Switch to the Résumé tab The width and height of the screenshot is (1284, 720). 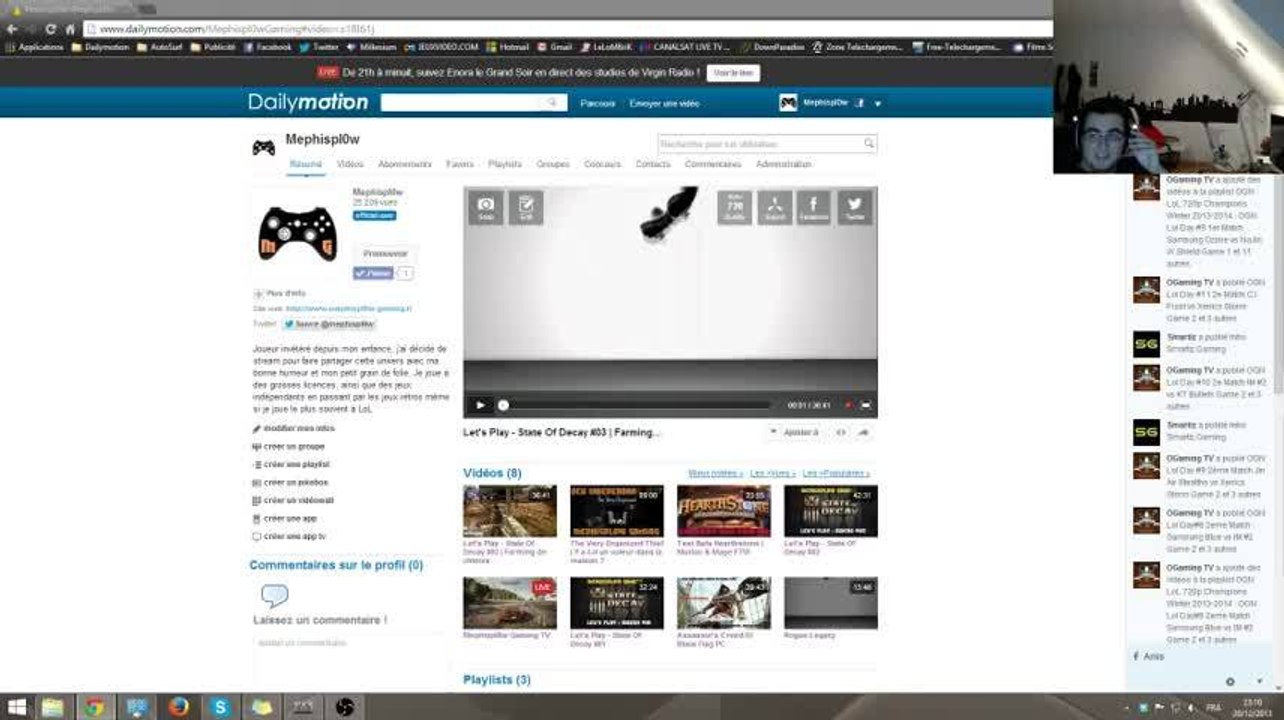(305, 164)
